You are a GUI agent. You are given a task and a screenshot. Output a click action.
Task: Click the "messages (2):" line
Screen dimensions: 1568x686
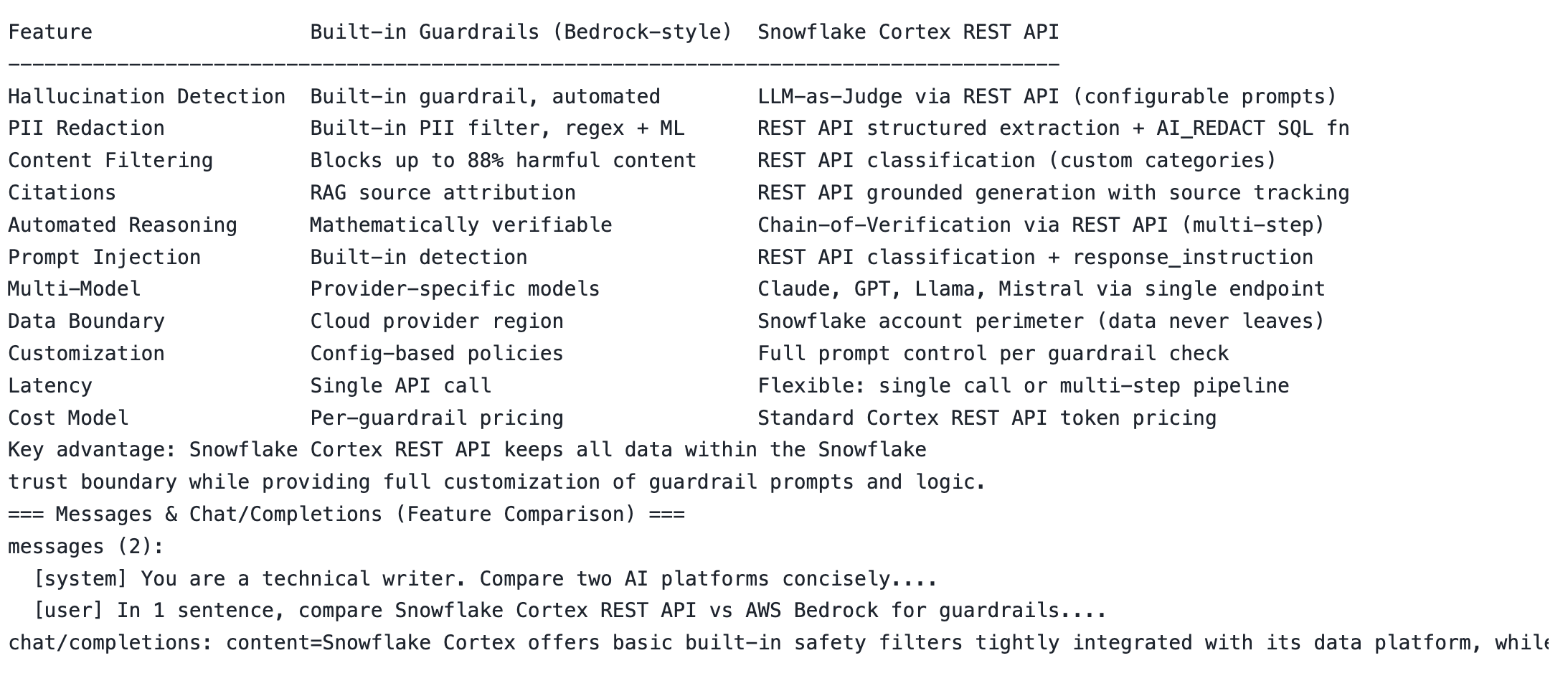tap(86, 547)
